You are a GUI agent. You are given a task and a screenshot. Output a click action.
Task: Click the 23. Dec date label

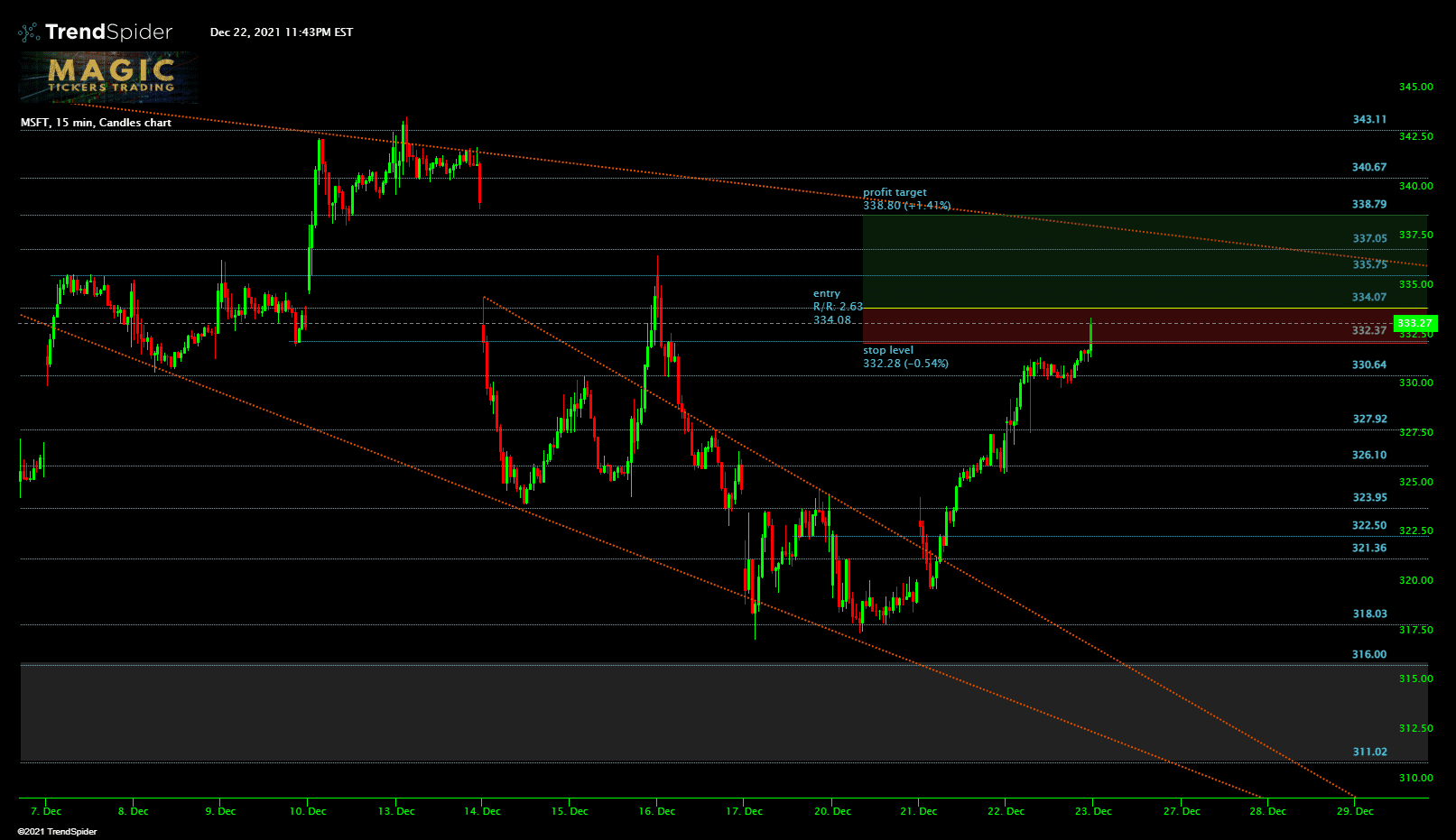click(x=1093, y=811)
